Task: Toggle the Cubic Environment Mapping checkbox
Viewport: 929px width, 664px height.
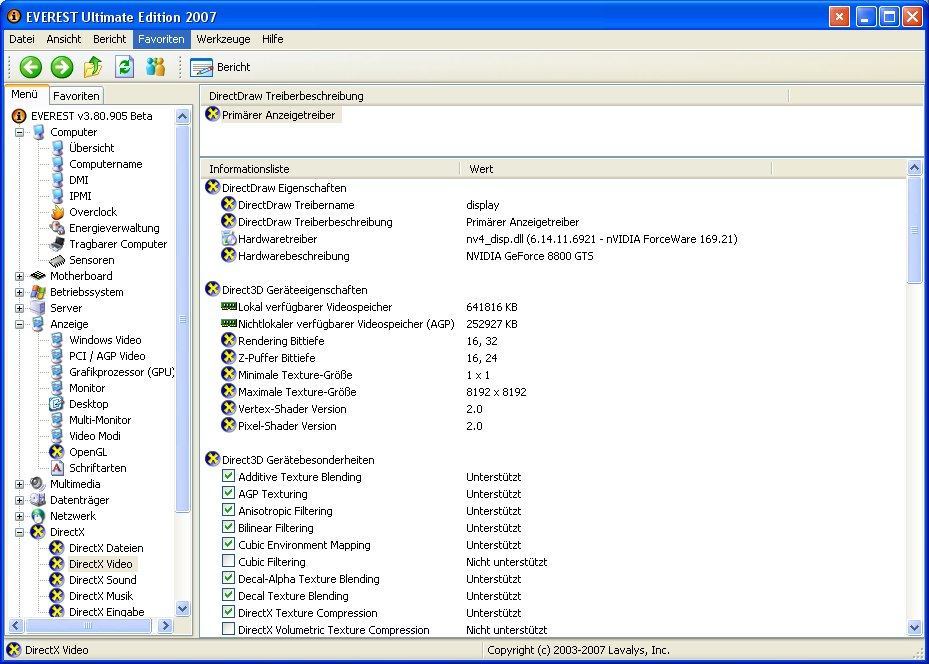Action: coord(228,544)
